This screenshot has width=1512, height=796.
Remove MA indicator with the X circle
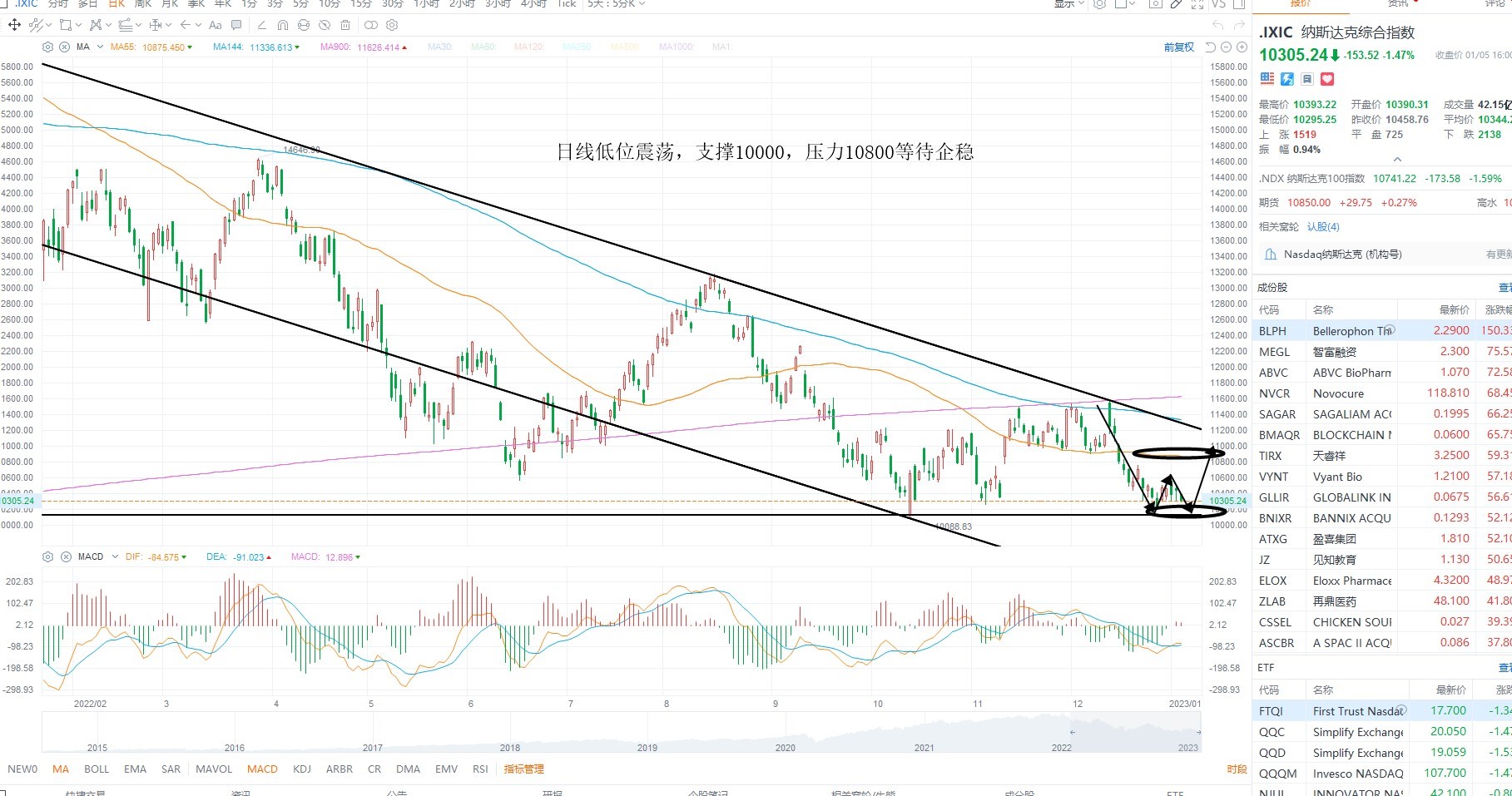tap(64, 47)
